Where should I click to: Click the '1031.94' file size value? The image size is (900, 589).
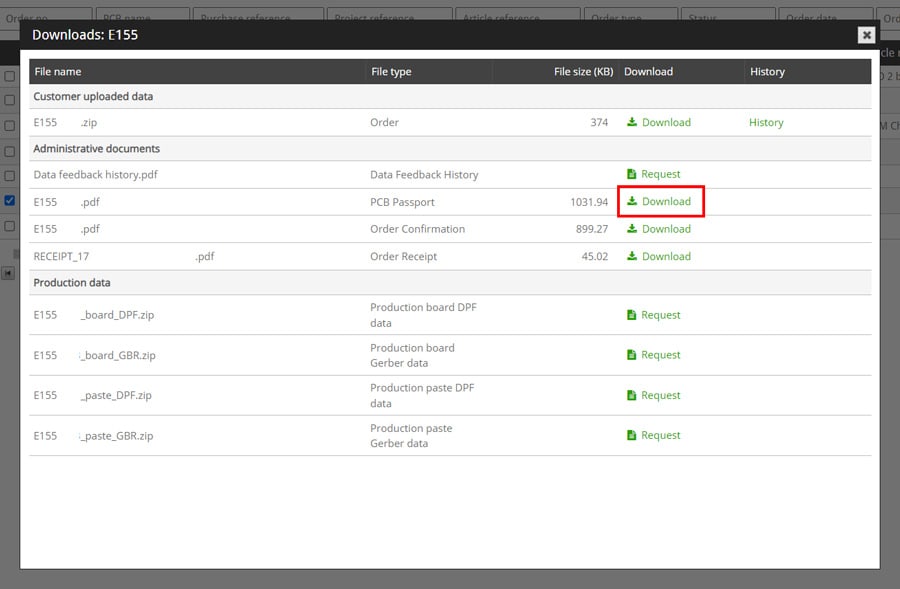coord(589,202)
